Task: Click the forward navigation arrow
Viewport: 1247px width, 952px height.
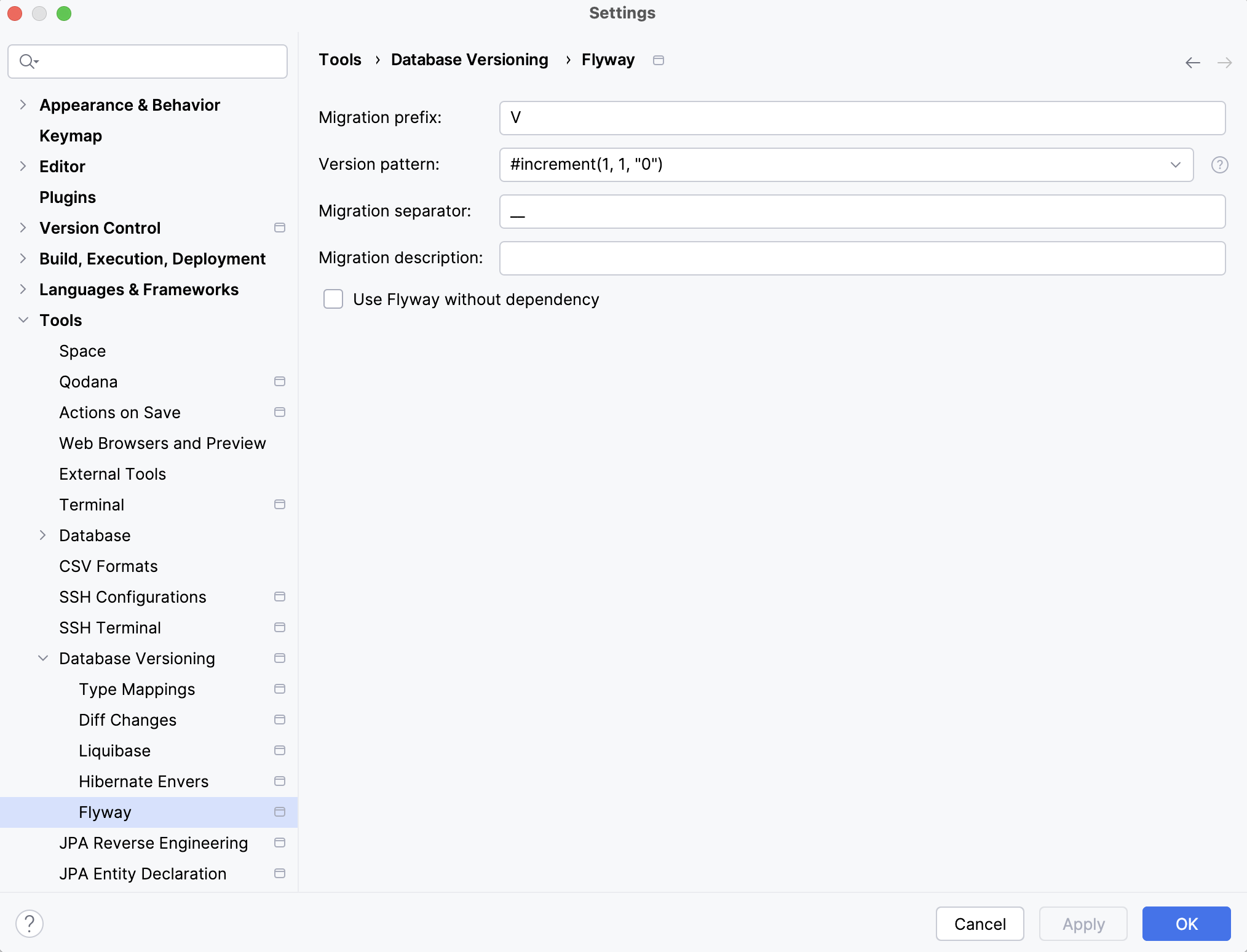Action: click(x=1225, y=62)
